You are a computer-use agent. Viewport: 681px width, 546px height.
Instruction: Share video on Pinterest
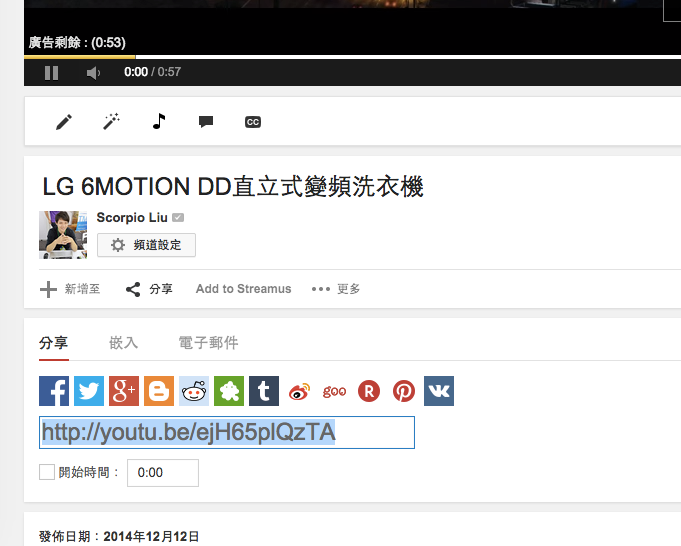(404, 391)
